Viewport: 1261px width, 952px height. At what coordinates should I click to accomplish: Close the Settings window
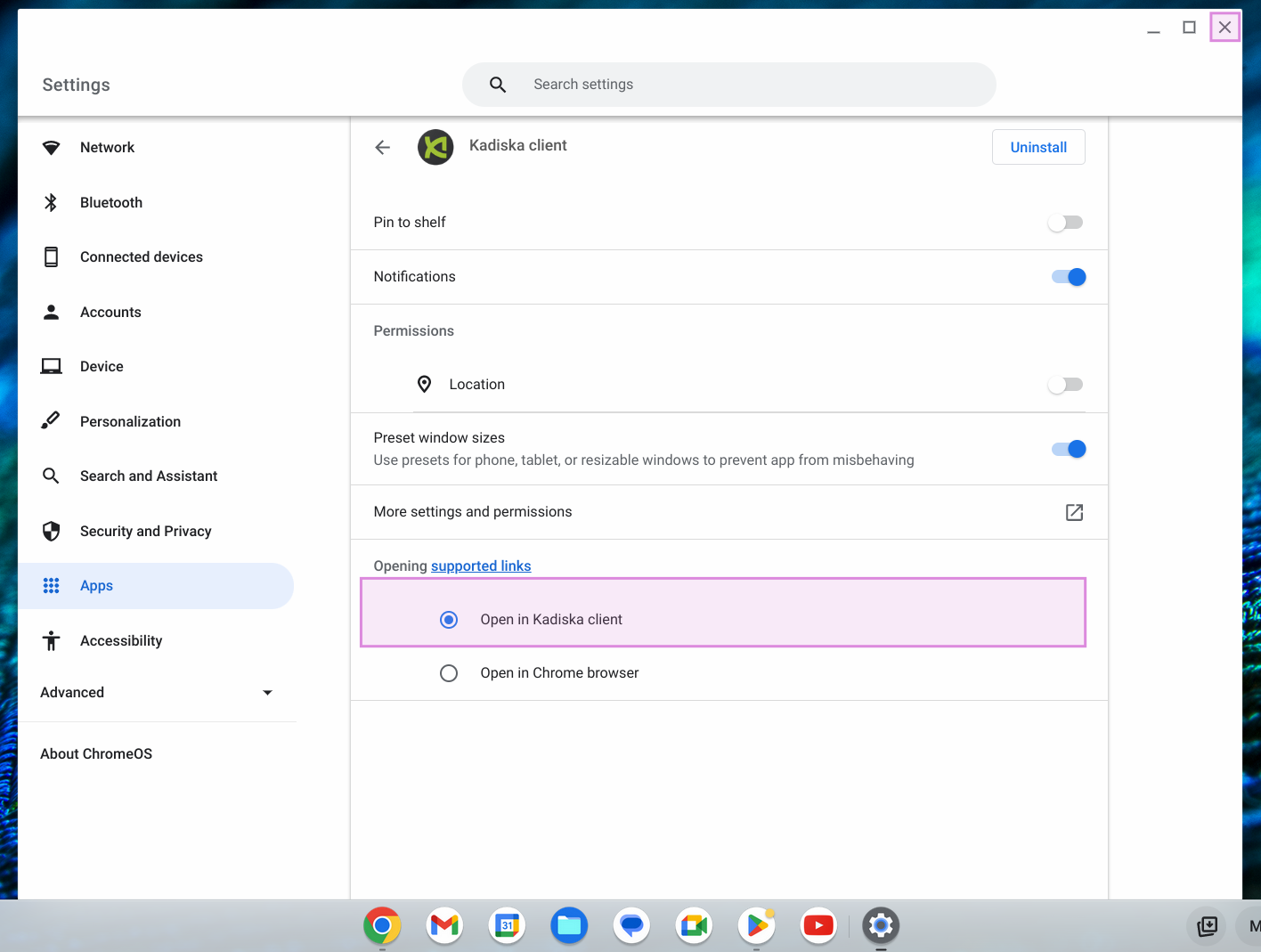[1225, 28]
